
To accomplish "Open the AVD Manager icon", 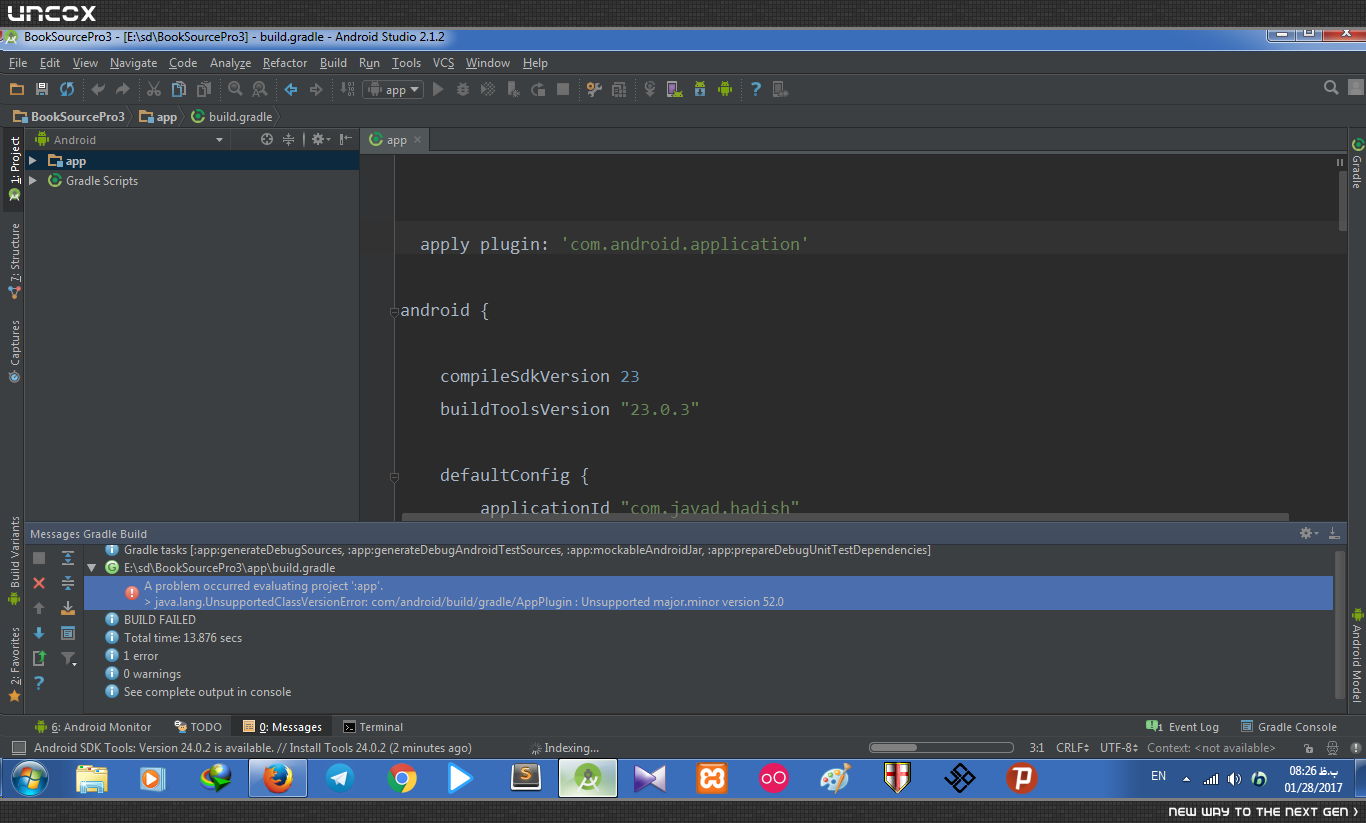I will 674,89.
